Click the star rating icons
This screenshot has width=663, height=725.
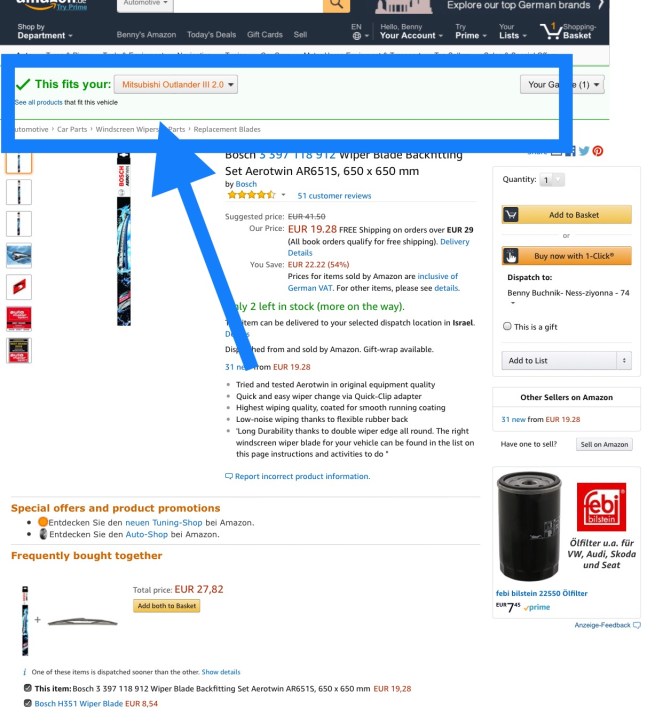coord(251,195)
